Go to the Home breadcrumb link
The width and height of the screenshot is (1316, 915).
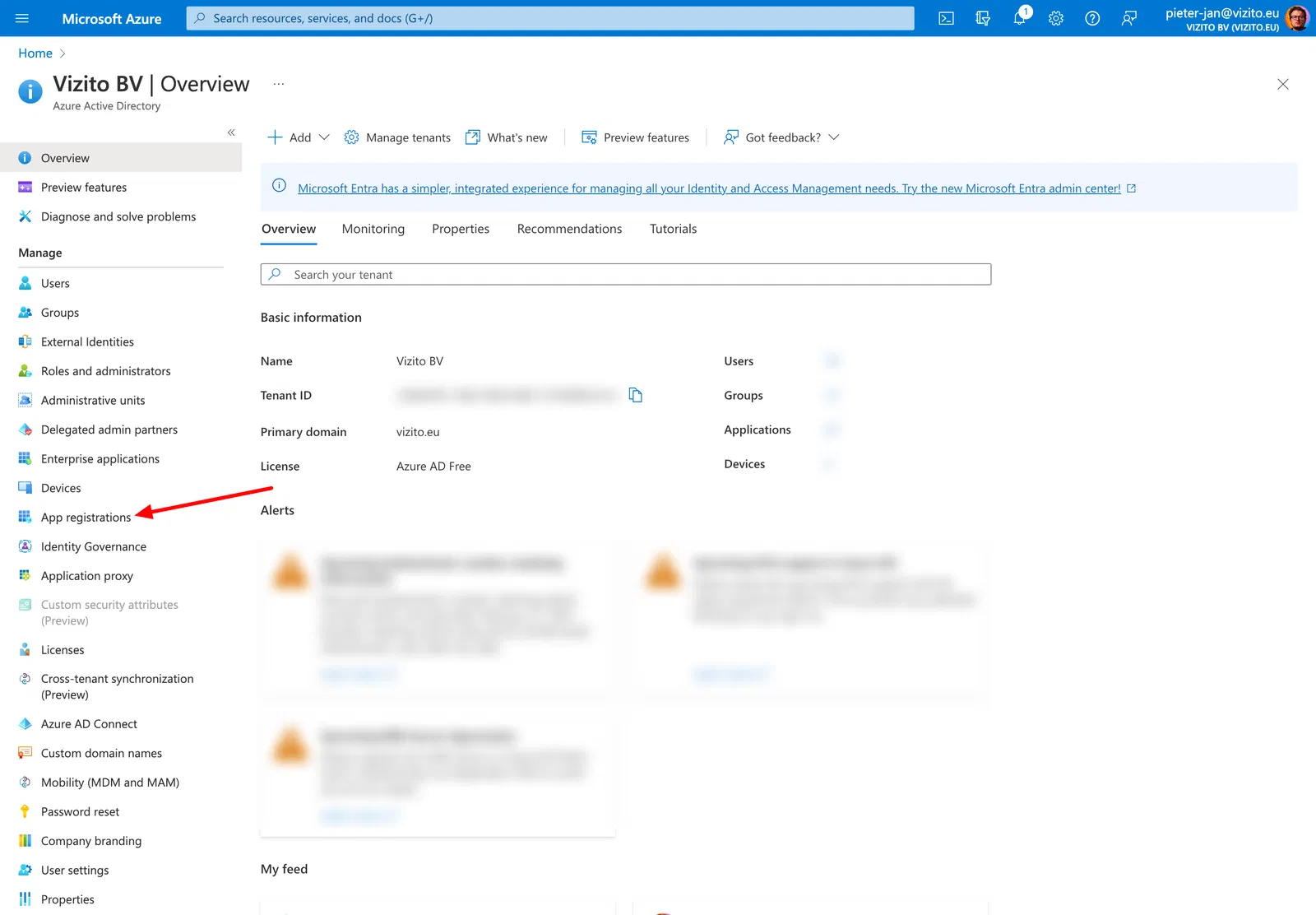pos(35,53)
